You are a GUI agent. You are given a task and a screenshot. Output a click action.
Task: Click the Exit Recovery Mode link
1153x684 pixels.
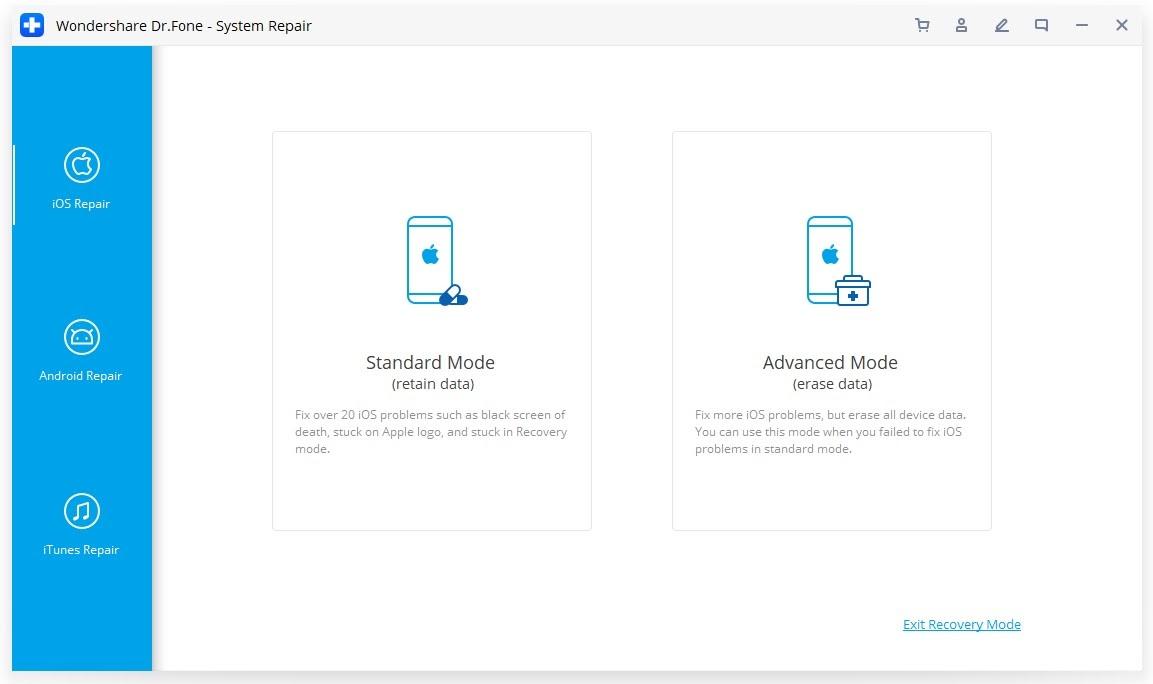[962, 624]
